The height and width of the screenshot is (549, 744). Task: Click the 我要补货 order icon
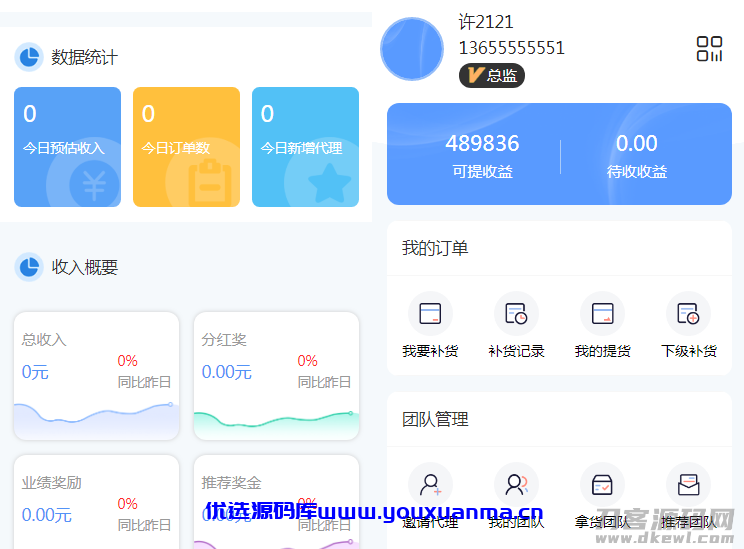point(430,314)
